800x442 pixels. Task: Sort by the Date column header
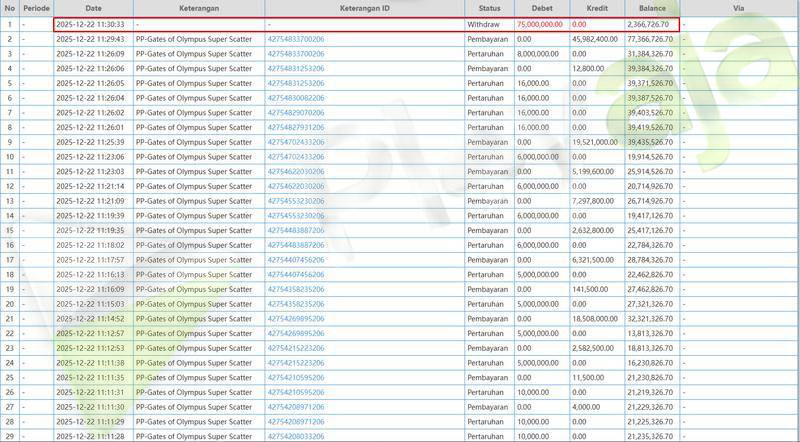click(x=92, y=8)
